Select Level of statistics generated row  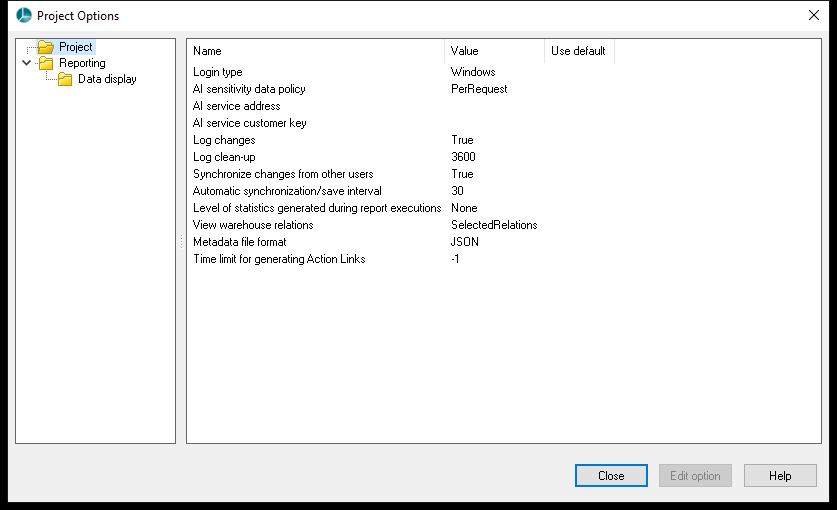click(x=317, y=208)
